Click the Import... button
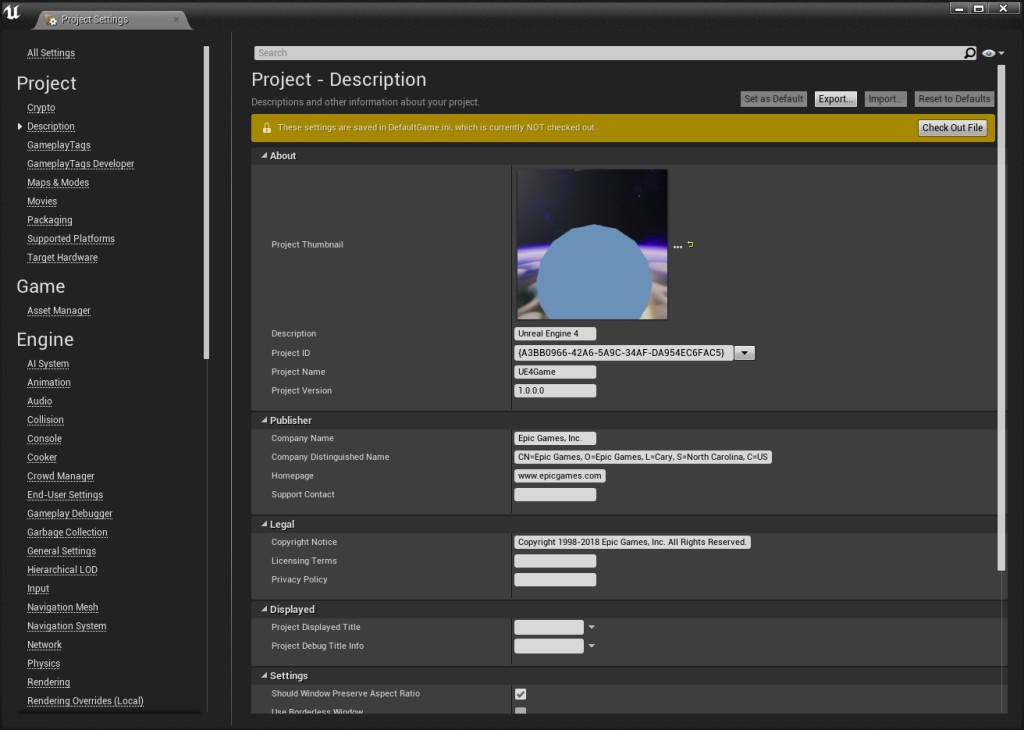1024x730 pixels. tap(886, 99)
